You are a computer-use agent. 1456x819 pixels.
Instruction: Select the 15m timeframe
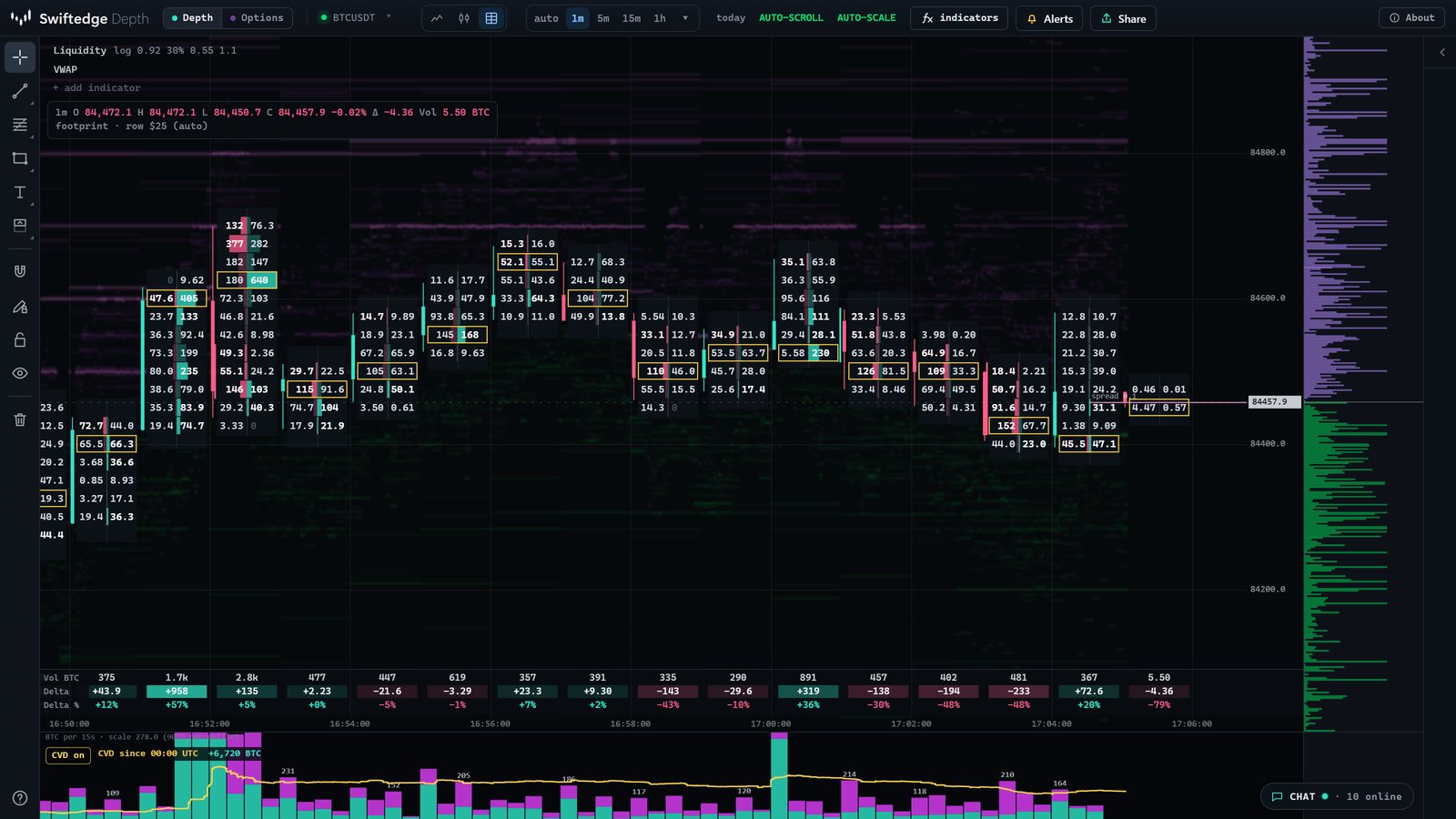point(632,18)
